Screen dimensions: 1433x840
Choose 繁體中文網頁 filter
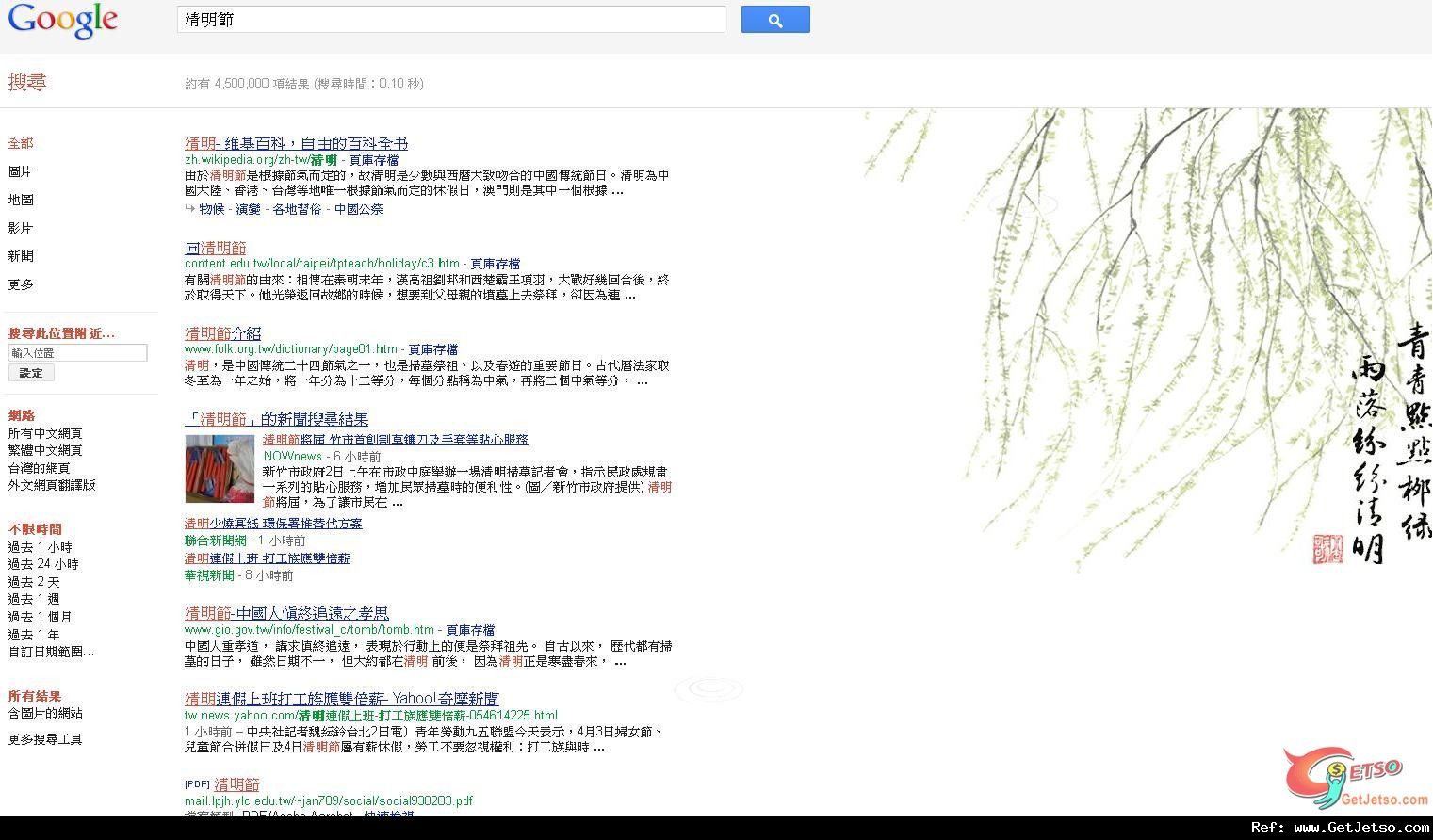point(45,450)
